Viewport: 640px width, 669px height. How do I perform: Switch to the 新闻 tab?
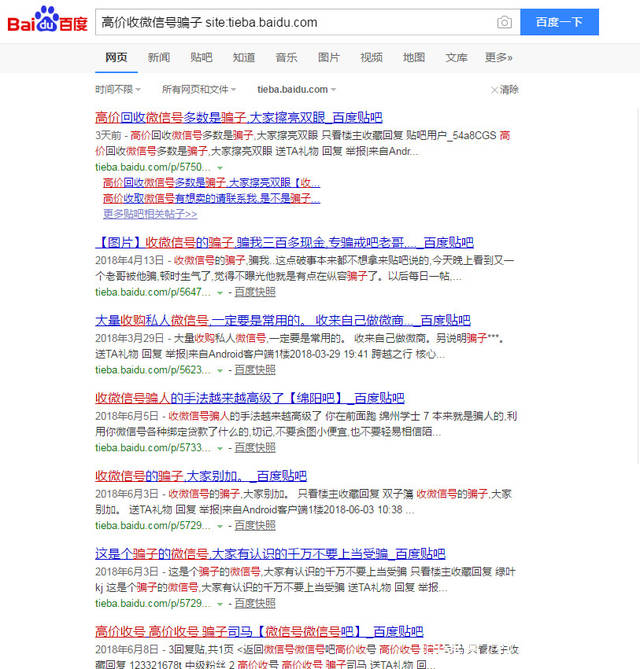click(159, 57)
